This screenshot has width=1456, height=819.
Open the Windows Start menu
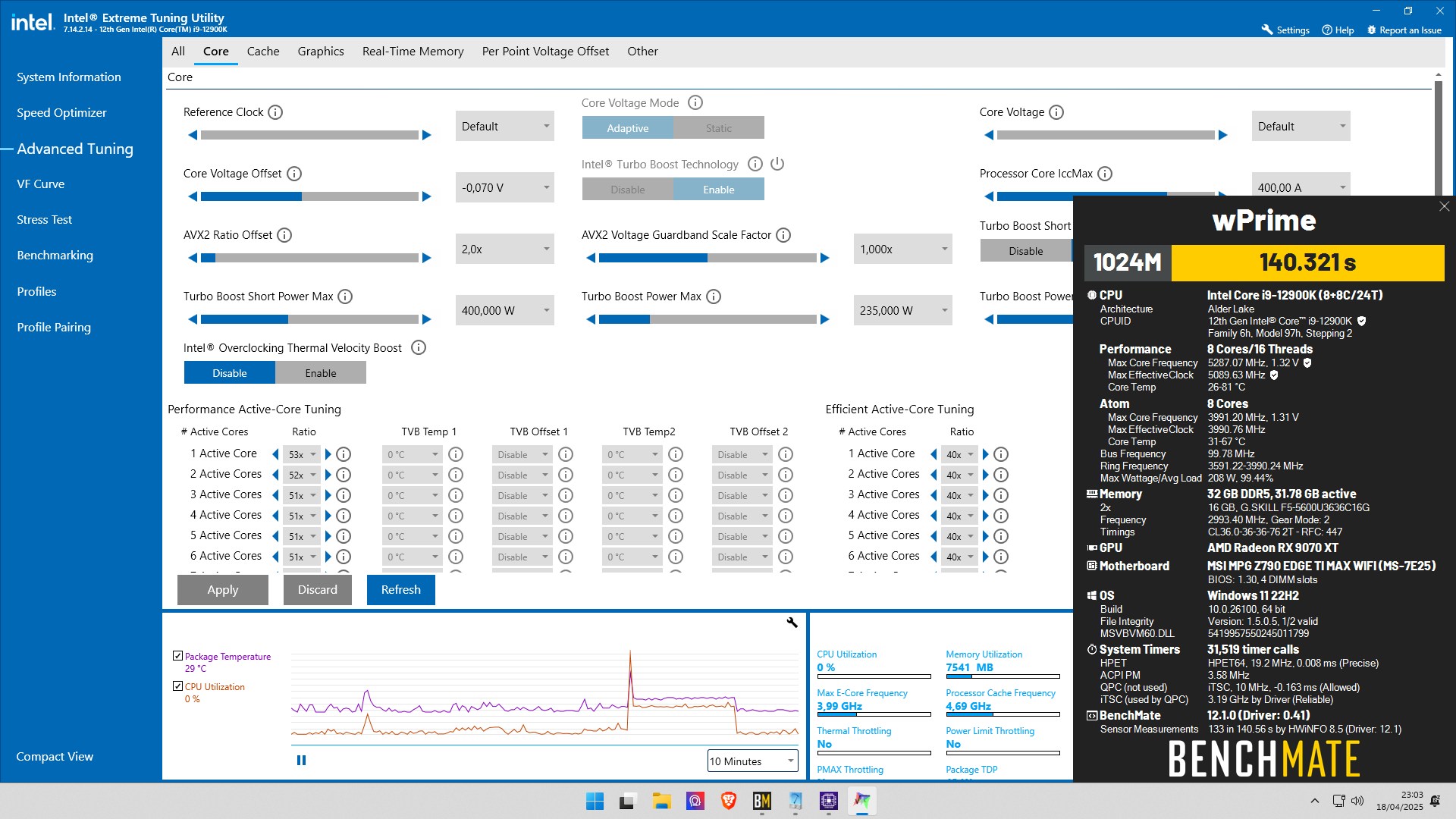click(x=595, y=801)
